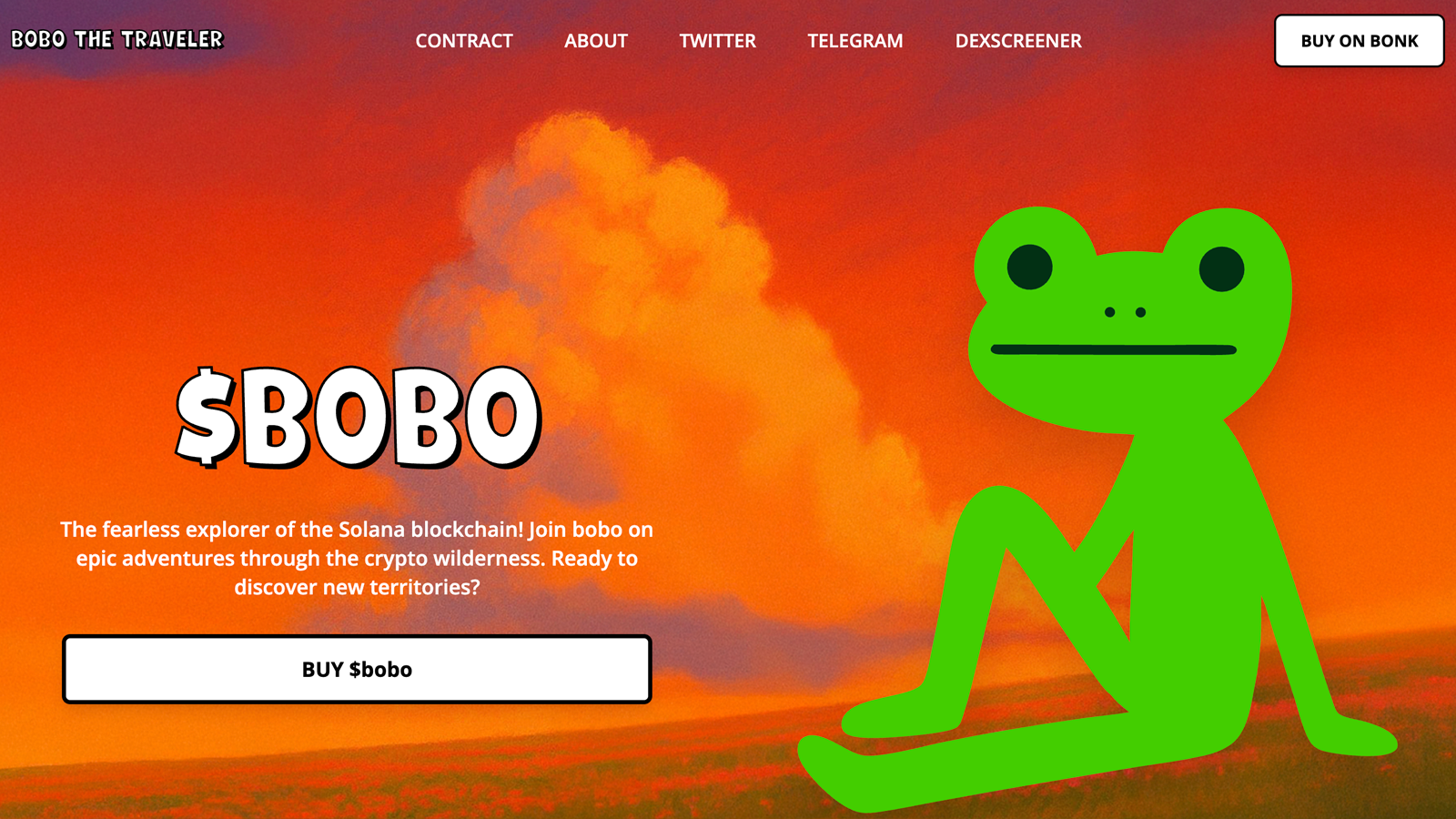Click the frog's two nostril dots
Image resolution: width=1456 pixels, height=819 pixels.
[x=1125, y=312]
